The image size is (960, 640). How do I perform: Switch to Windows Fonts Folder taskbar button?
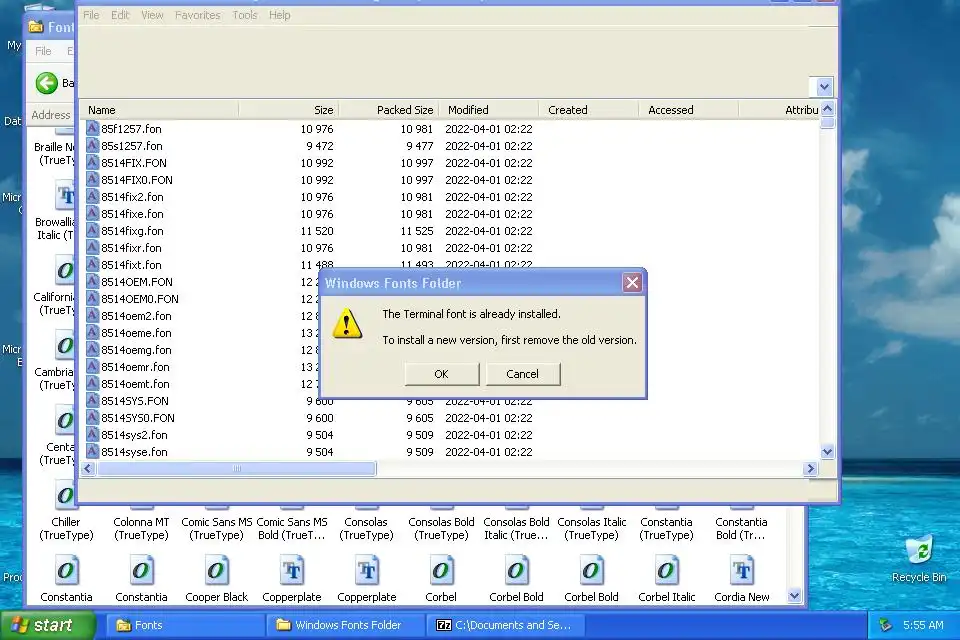pyautogui.click(x=345, y=625)
